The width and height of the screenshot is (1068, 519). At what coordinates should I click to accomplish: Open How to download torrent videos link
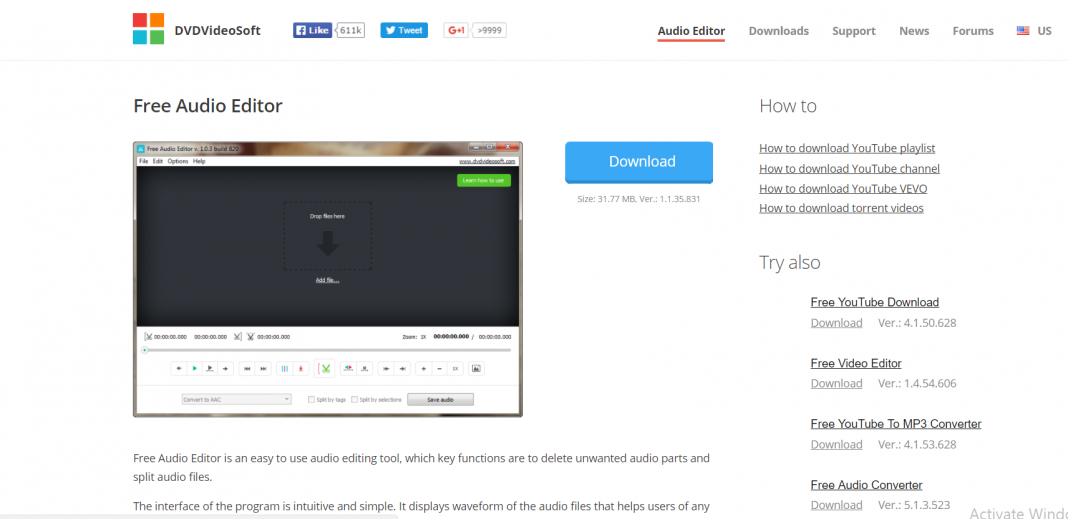coord(841,208)
